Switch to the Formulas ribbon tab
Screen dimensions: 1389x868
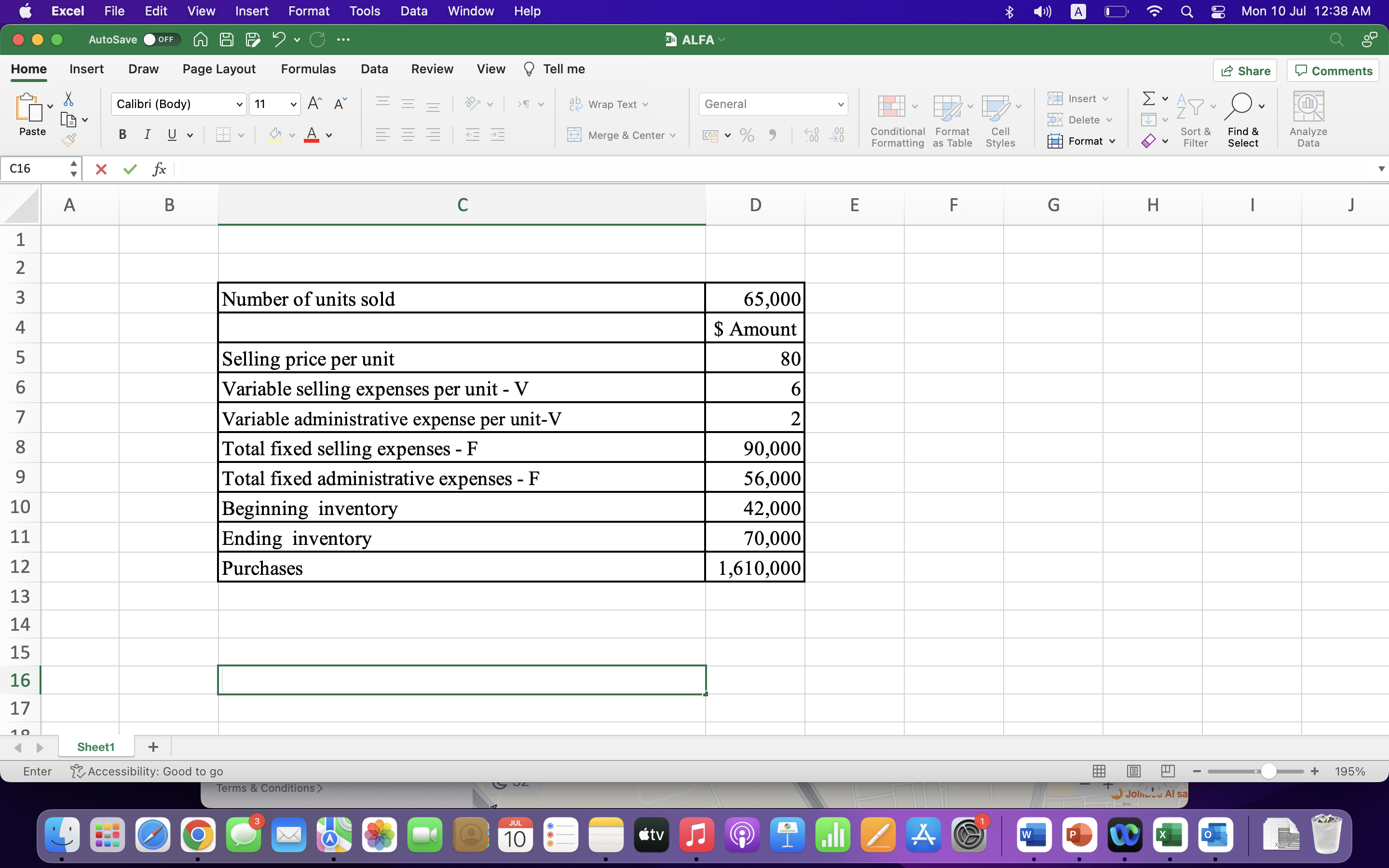[308, 69]
